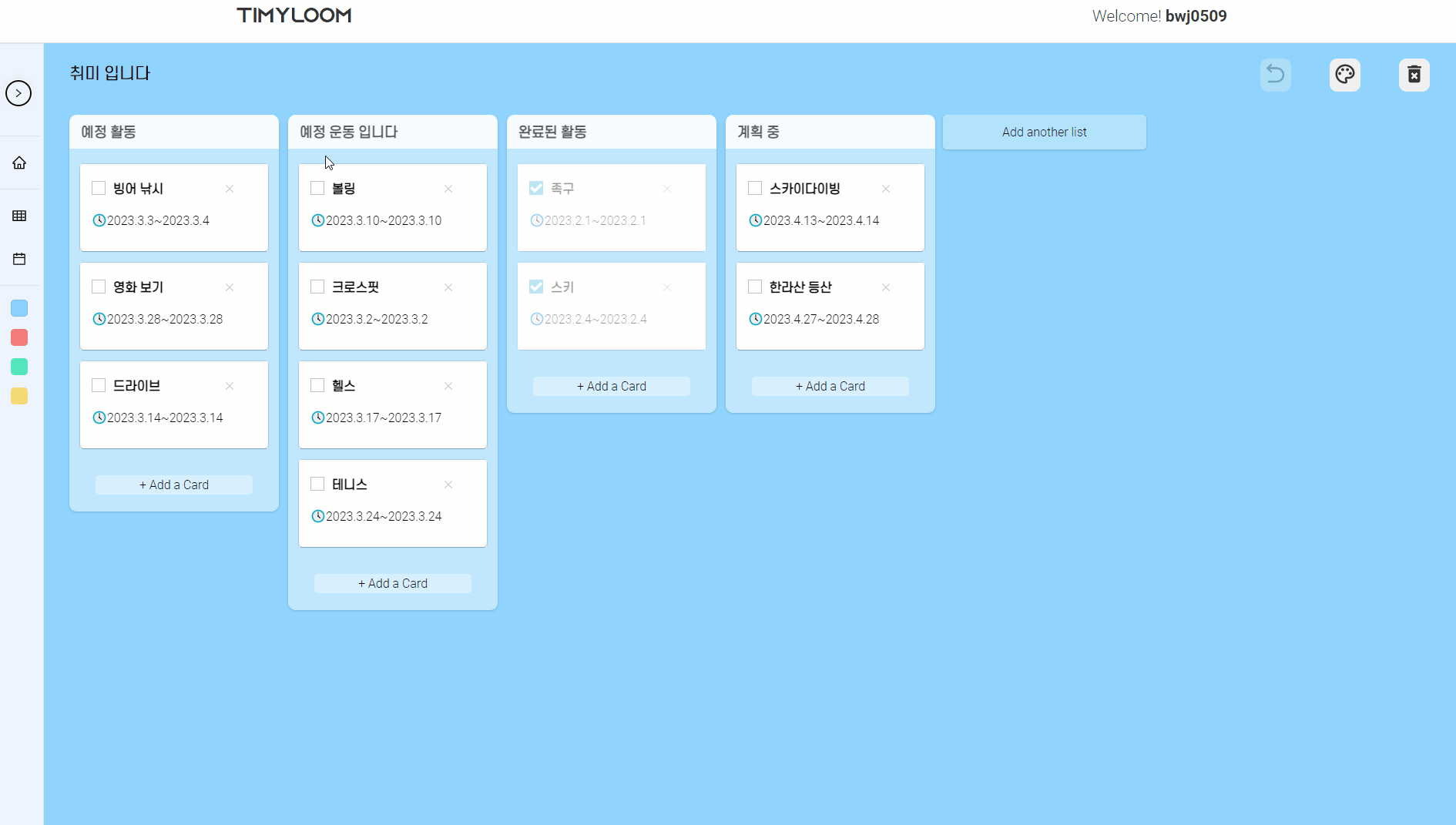
Task: Click the clock icon on 볼링 card
Action: click(318, 220)
